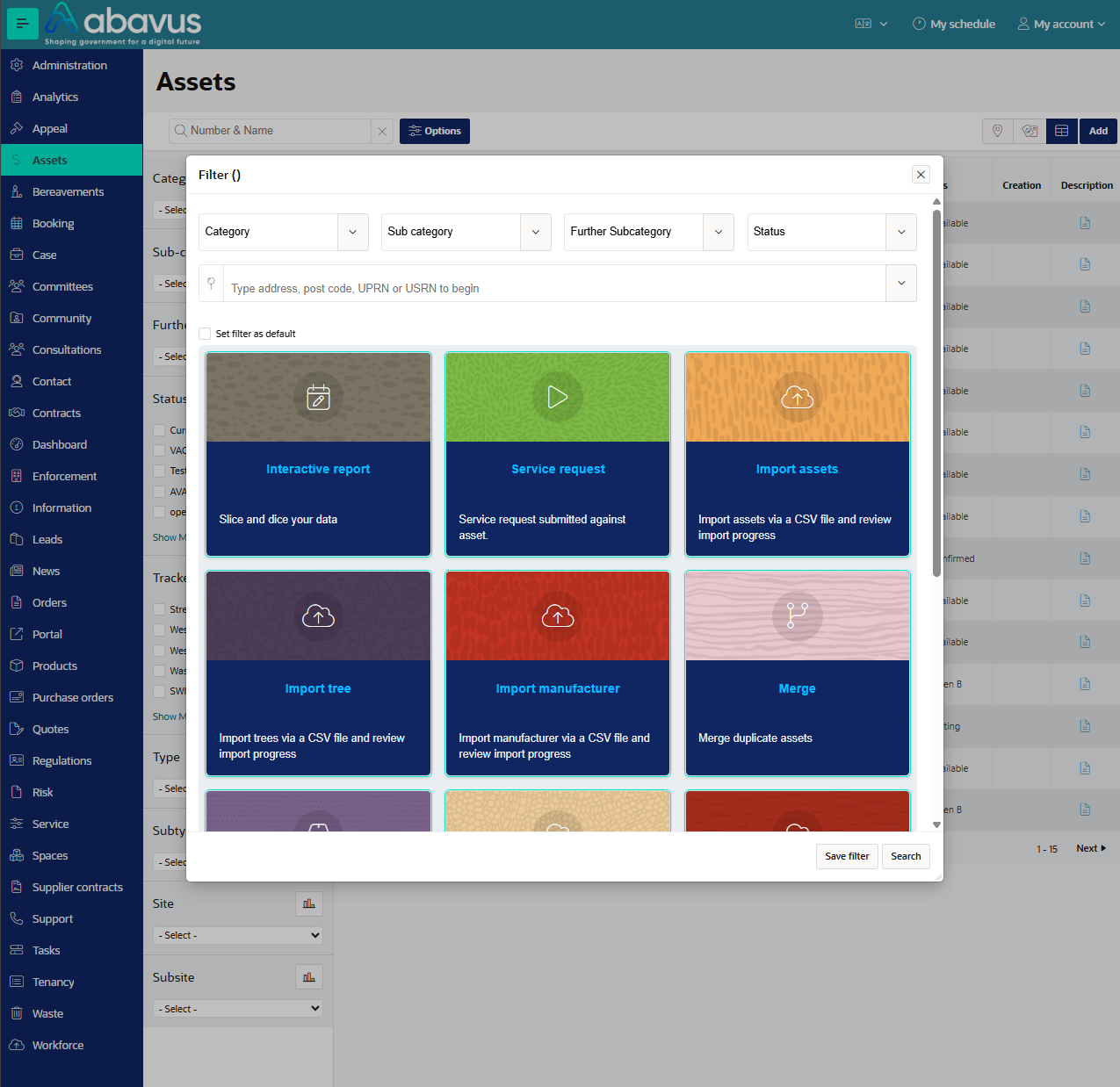This screenshot has width=1120, height=1087.
Task: Click the Import assets cloud upload icon
Action: (x=798, y=398)
